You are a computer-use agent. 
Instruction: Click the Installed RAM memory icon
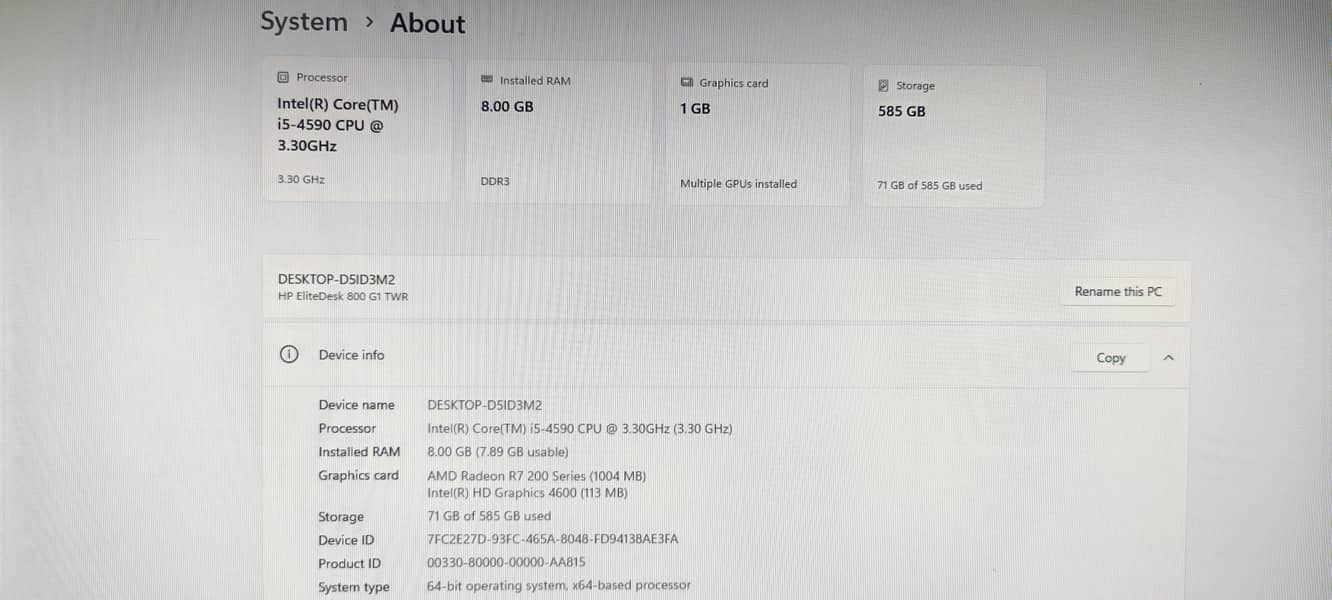[487, 80]
